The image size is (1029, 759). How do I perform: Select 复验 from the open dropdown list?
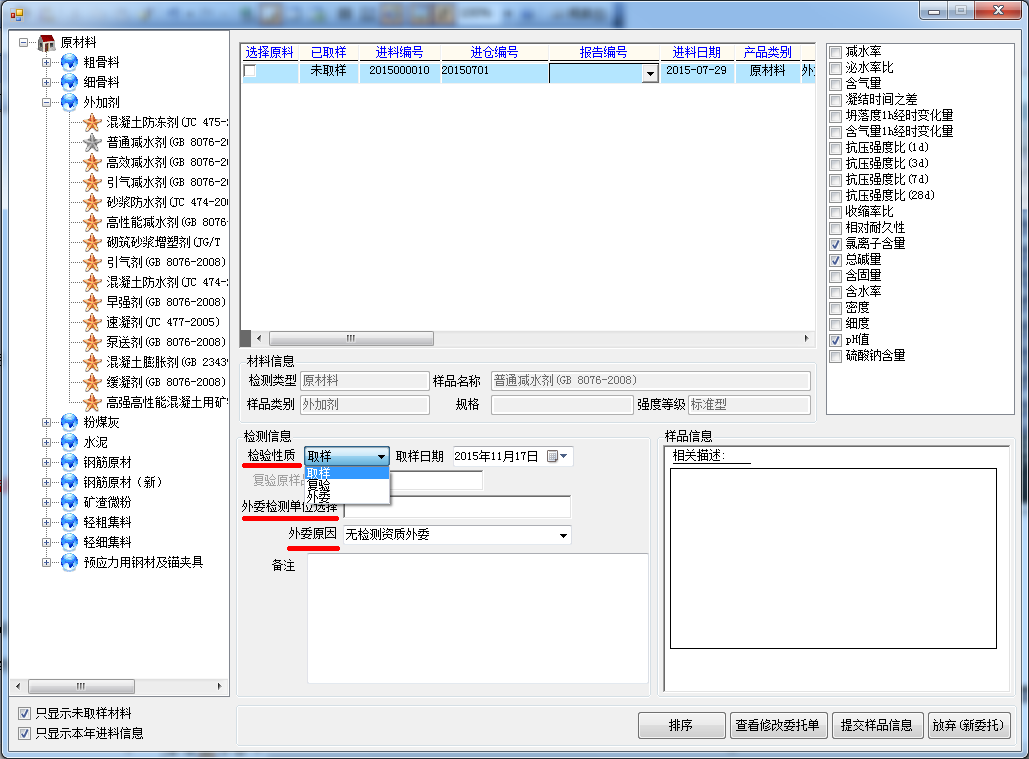(x=319, y=485)
